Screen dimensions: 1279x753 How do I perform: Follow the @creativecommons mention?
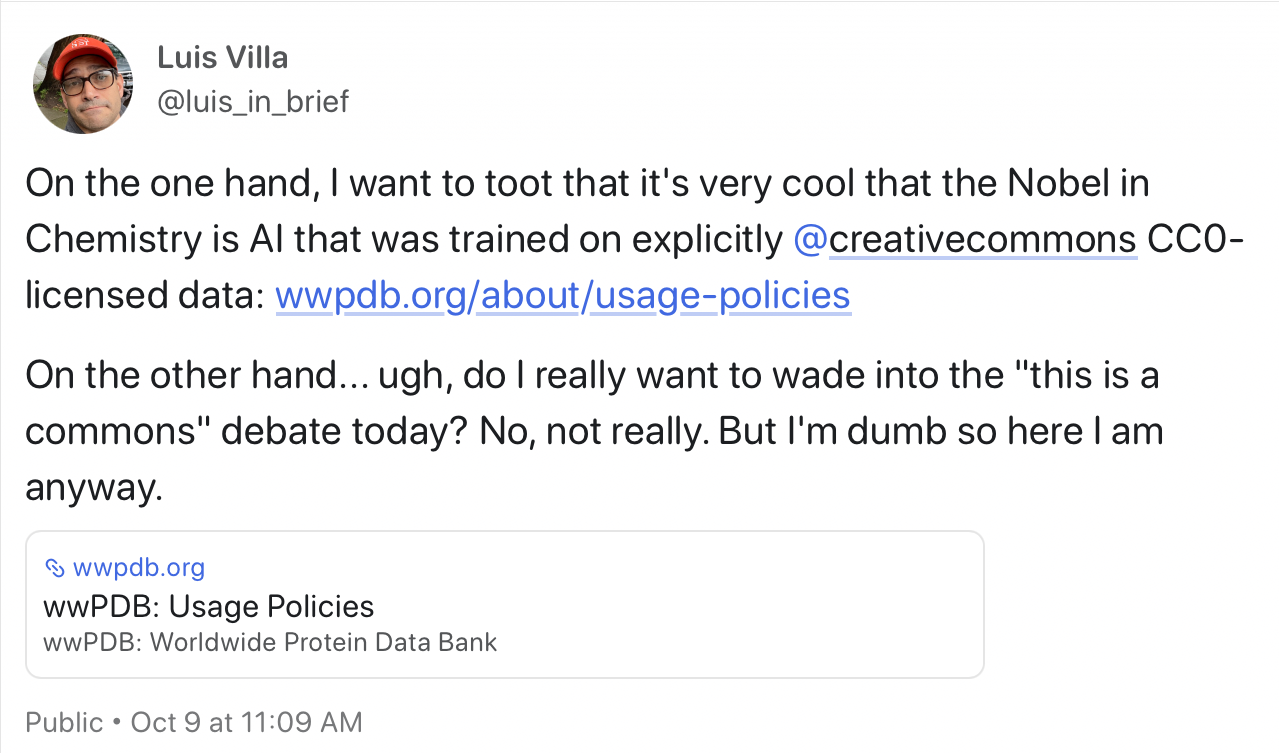point(964,240)
